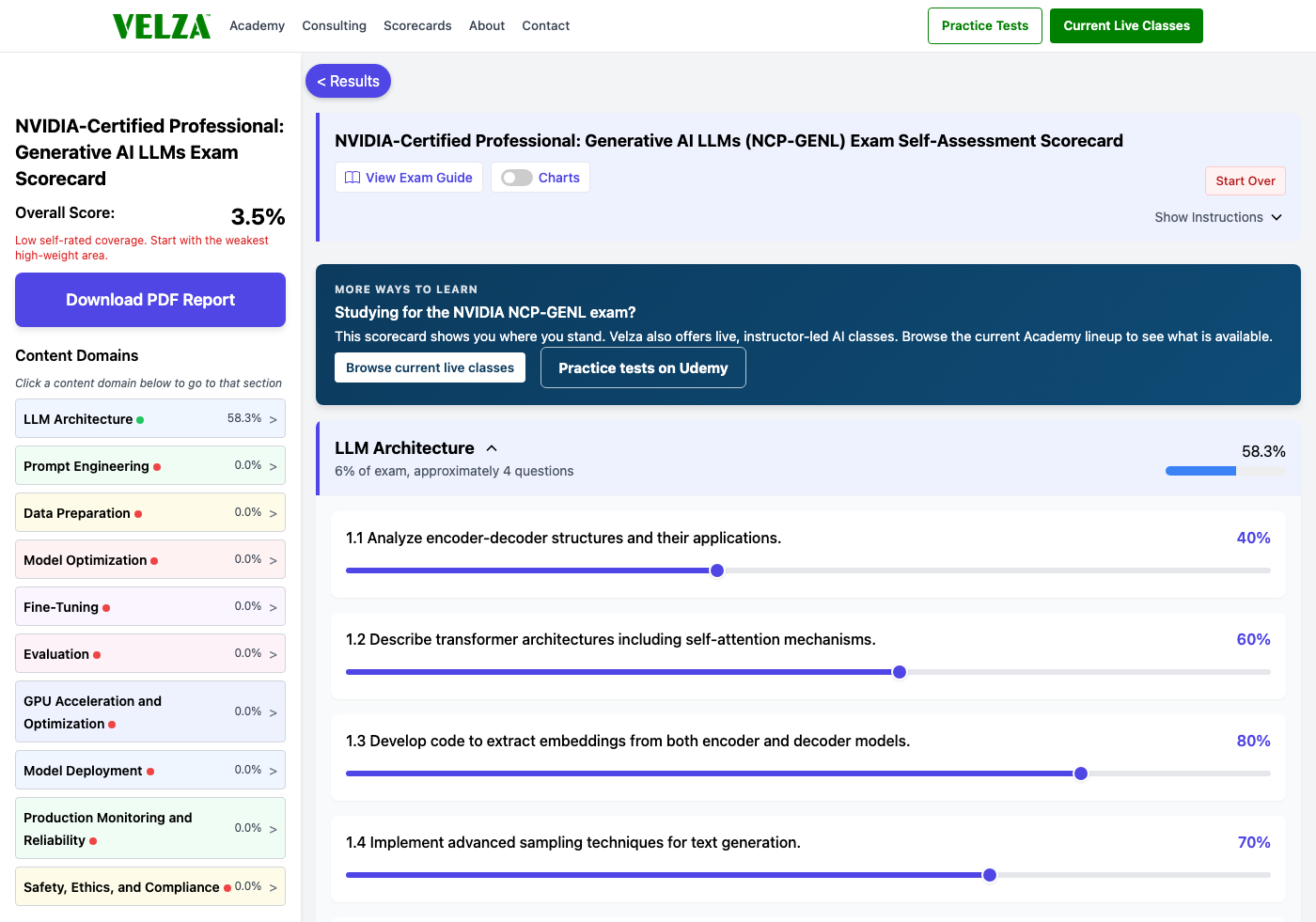Click Start Over
1316x922 pixels.
pos(1245,180)
